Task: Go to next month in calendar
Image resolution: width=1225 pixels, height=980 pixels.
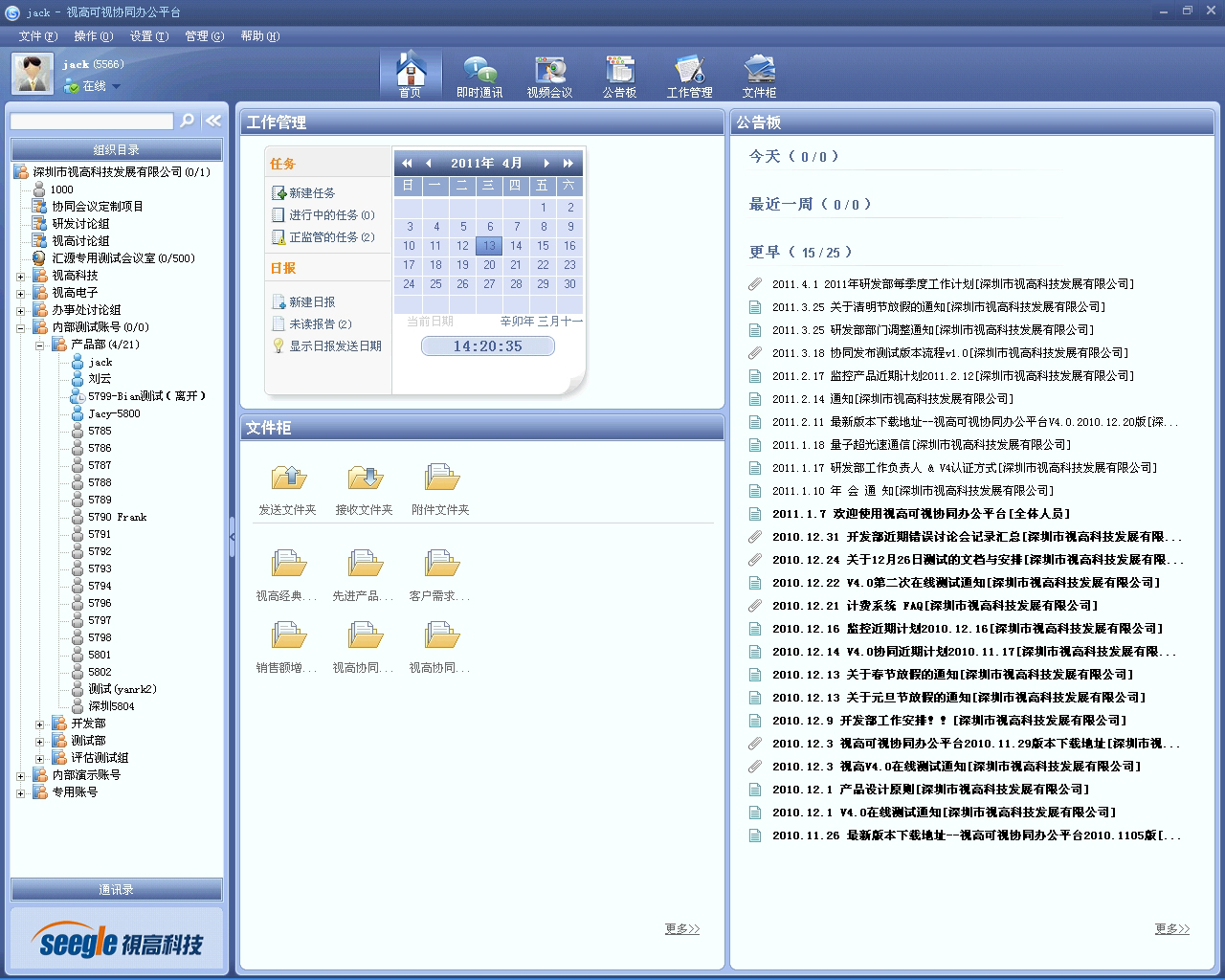Action: 546,164
